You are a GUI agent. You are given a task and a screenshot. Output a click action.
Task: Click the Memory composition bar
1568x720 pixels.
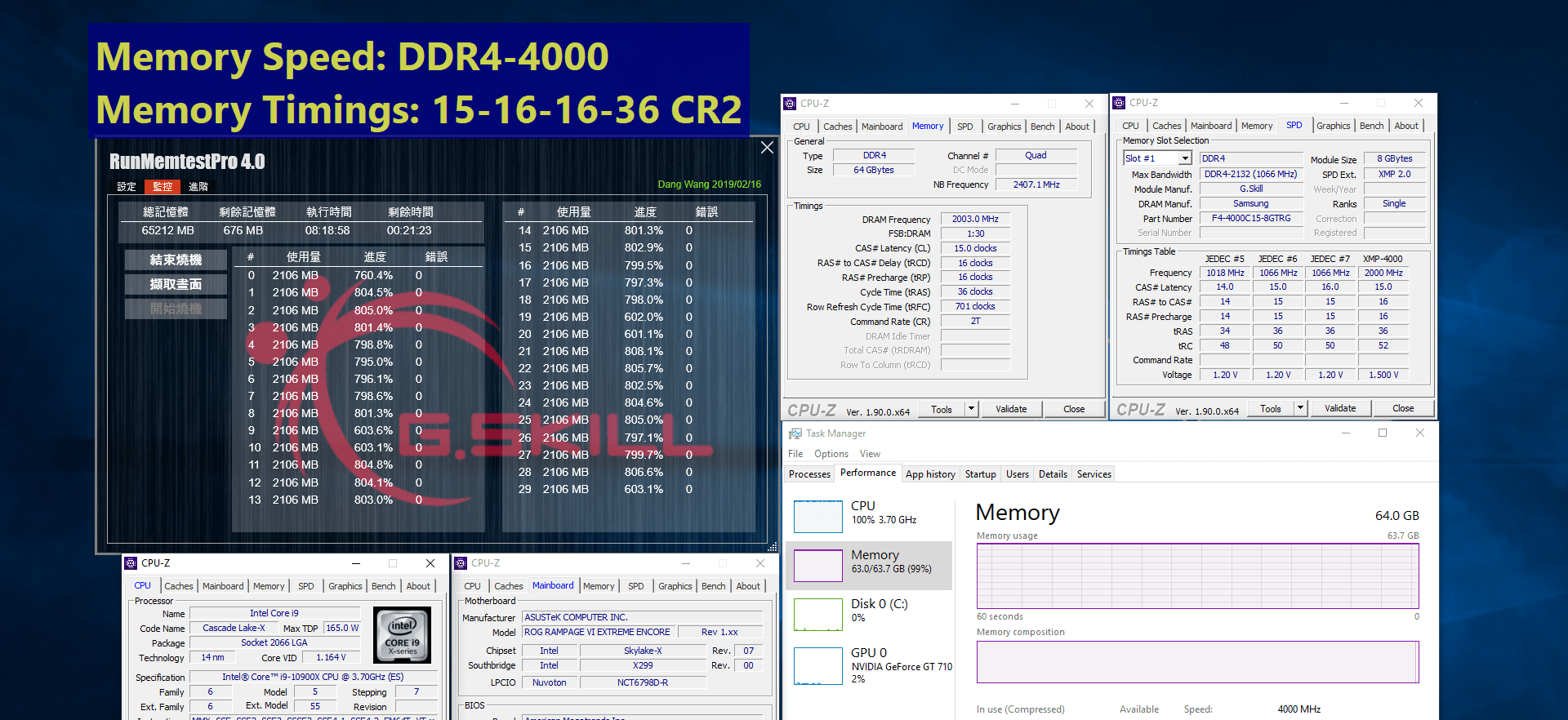(1197, 661)
